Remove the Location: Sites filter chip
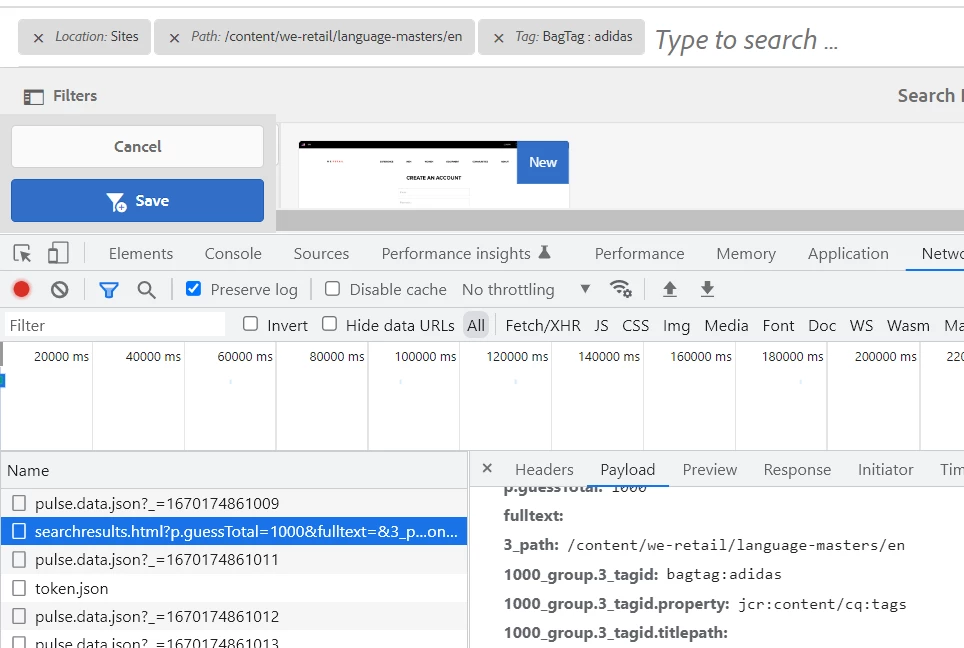Screen dimensions: 964x648 tap(38, 38)
